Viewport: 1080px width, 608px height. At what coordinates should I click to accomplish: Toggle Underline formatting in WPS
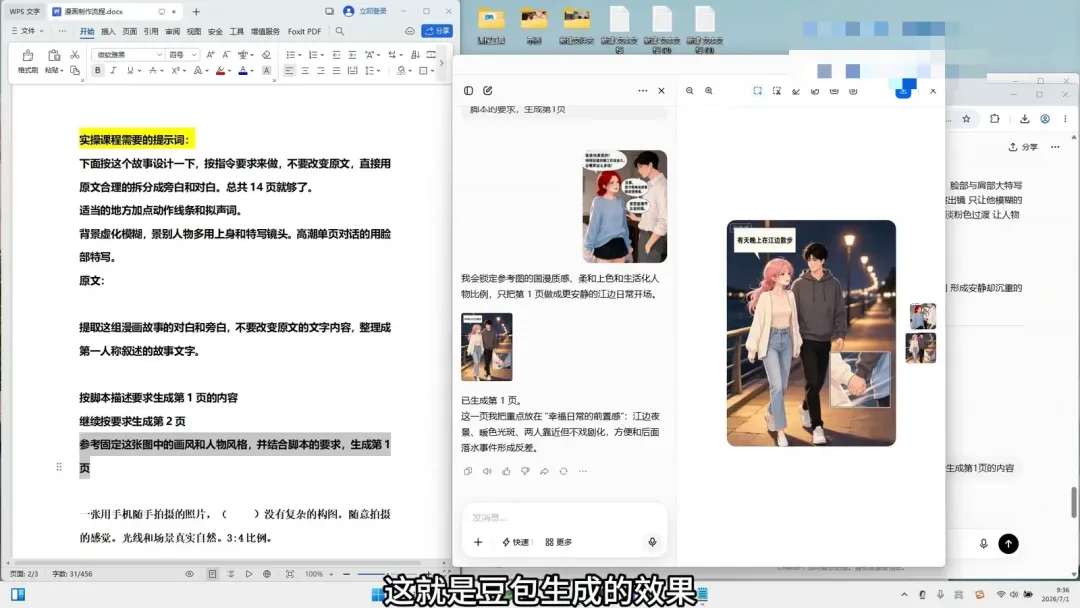point(129,70)
